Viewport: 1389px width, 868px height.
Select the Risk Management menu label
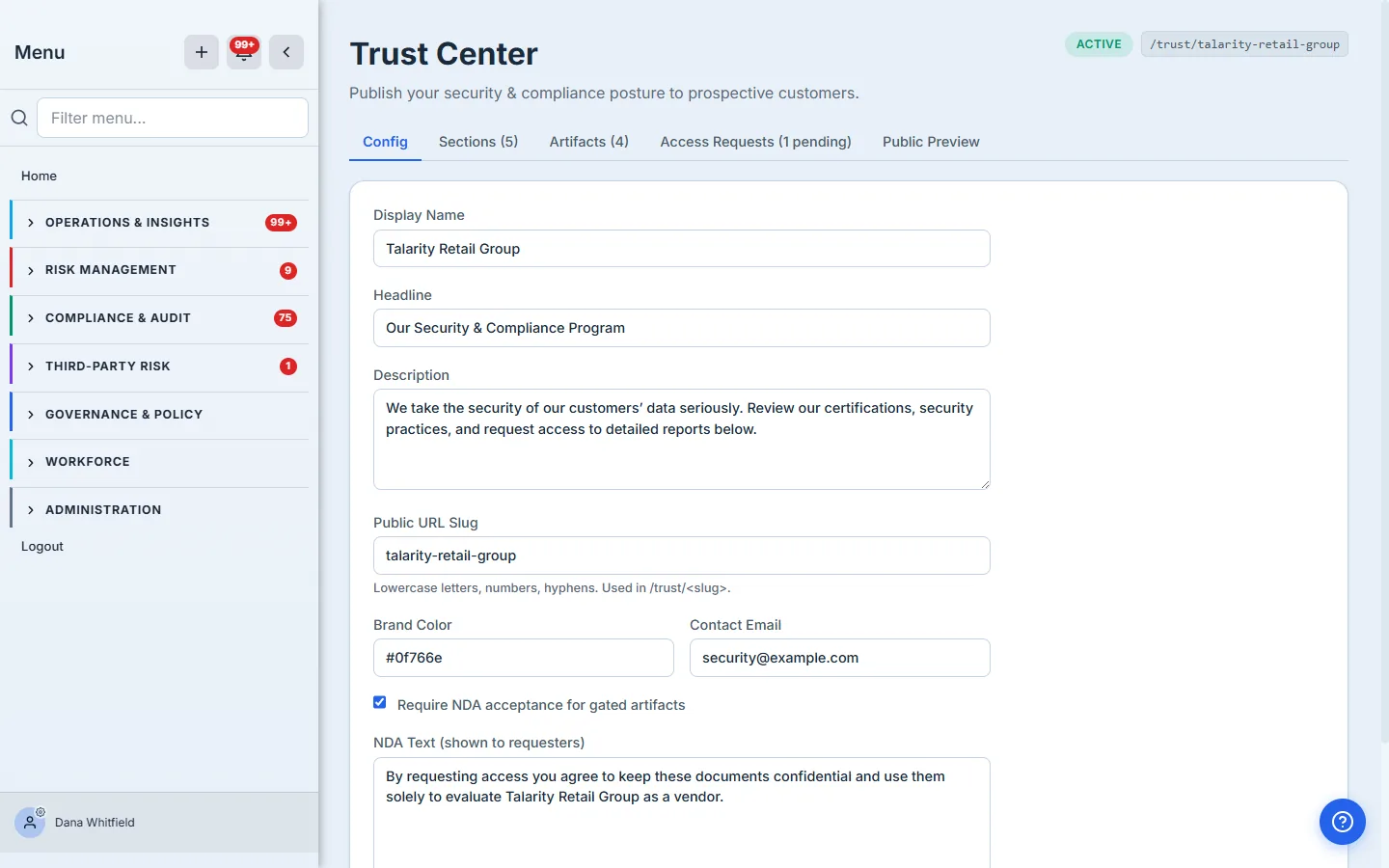[111, 270]
